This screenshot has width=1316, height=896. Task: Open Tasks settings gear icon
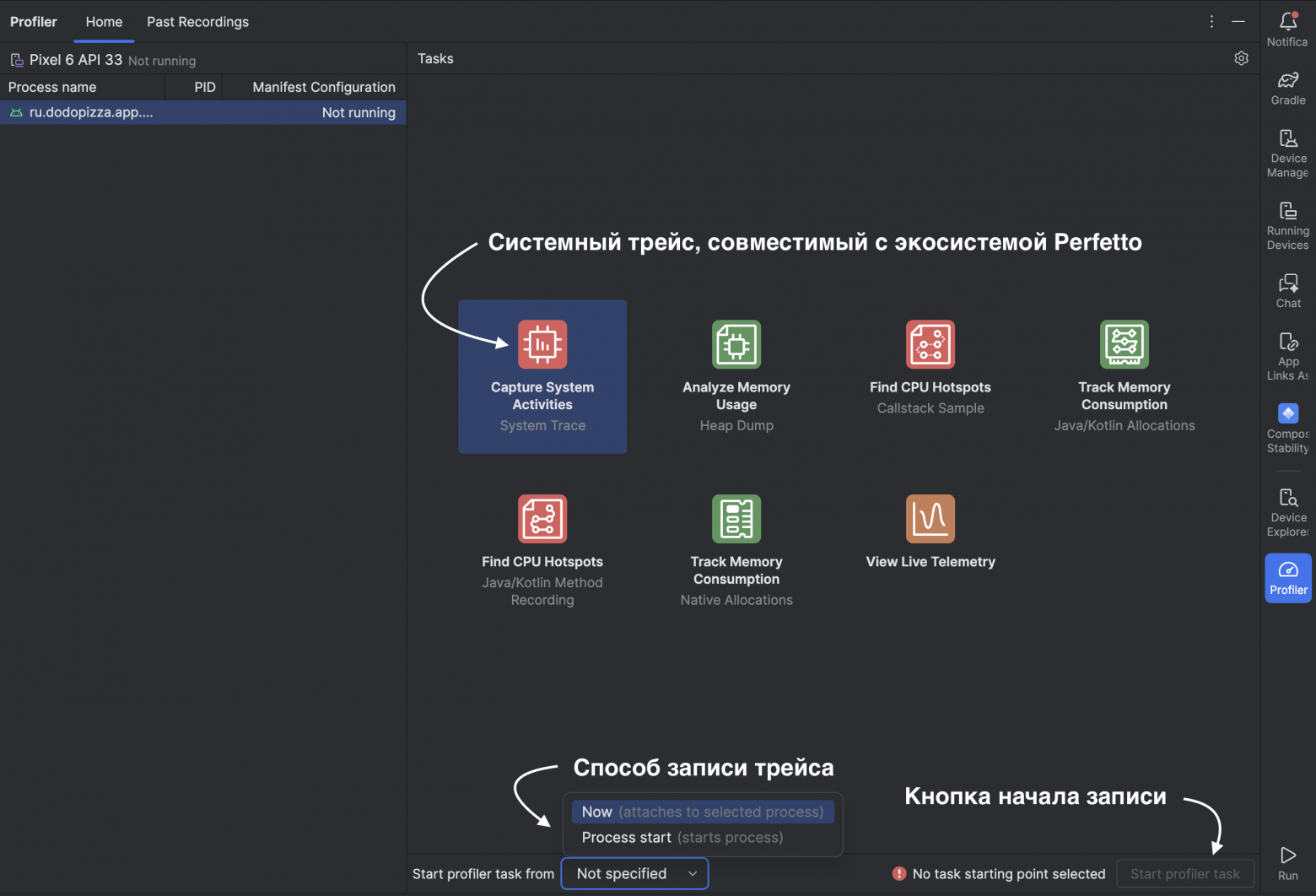tap(1241, 58)
